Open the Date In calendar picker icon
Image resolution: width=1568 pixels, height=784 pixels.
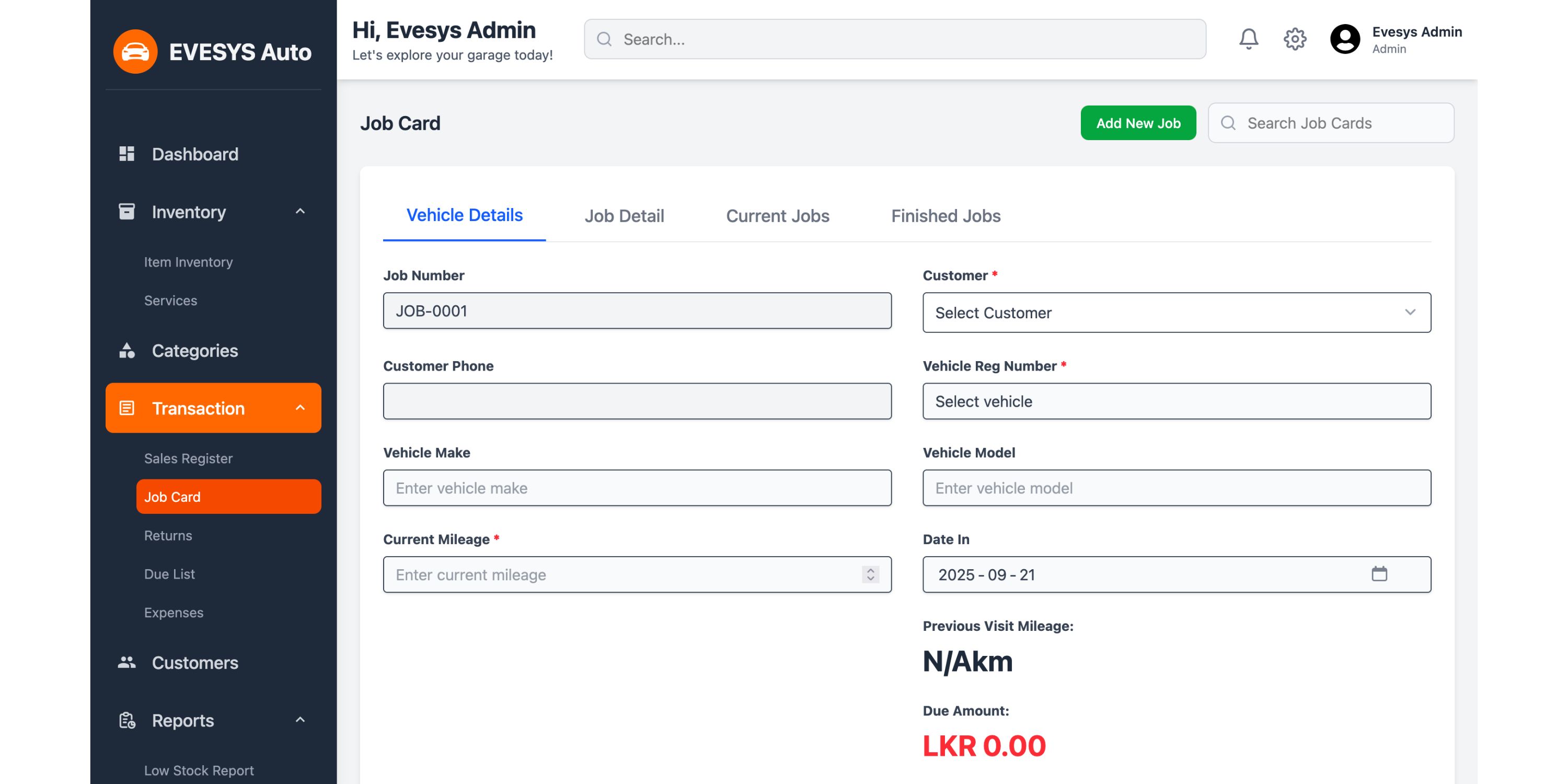click(1379, 574)
